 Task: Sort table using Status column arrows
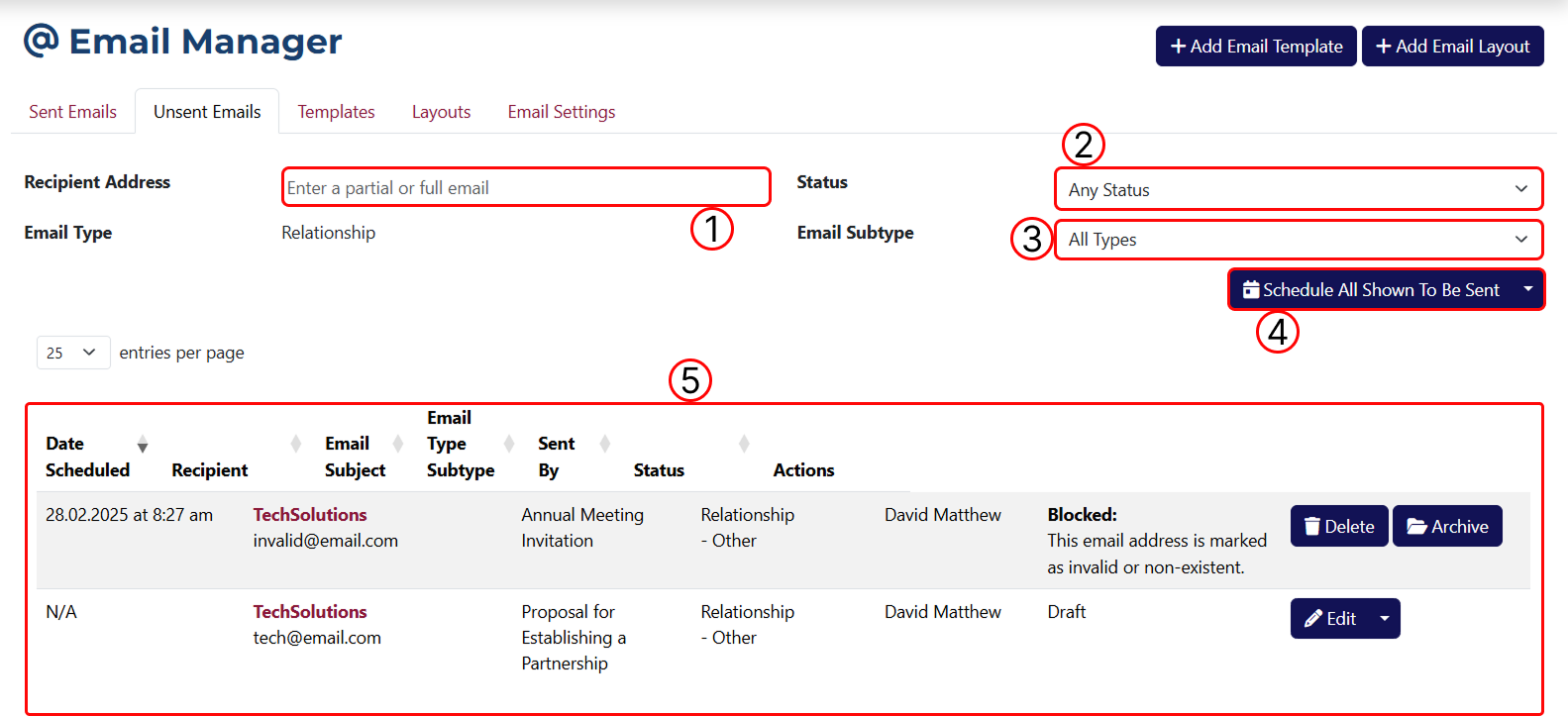click(x=744, y=444)
